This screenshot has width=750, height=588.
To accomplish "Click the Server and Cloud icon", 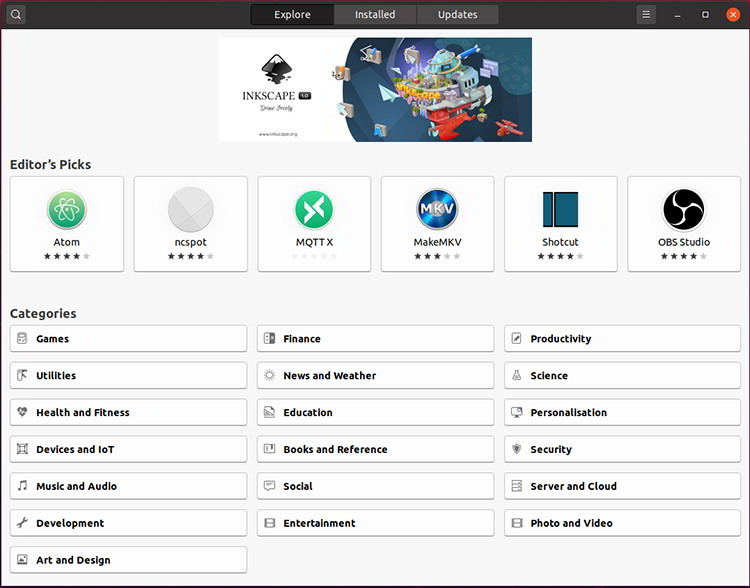I will pos(517,486).
